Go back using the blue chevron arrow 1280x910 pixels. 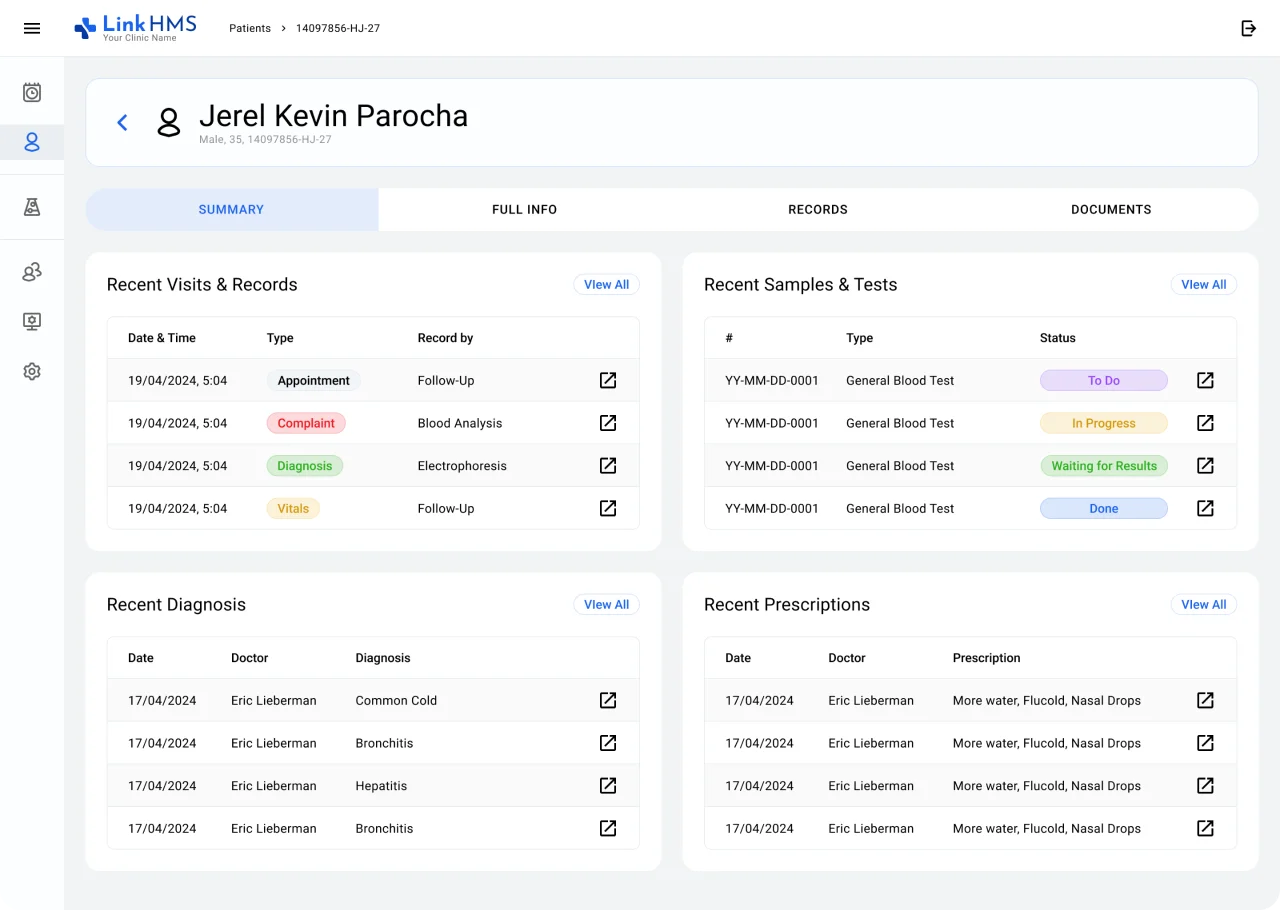122,122
